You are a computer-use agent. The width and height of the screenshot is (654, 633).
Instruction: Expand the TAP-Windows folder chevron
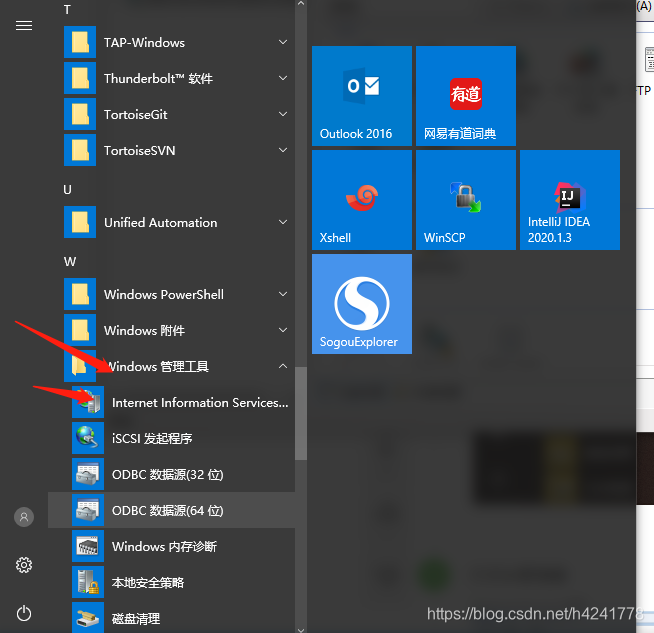pyautogui.click(x=283, y=42)
